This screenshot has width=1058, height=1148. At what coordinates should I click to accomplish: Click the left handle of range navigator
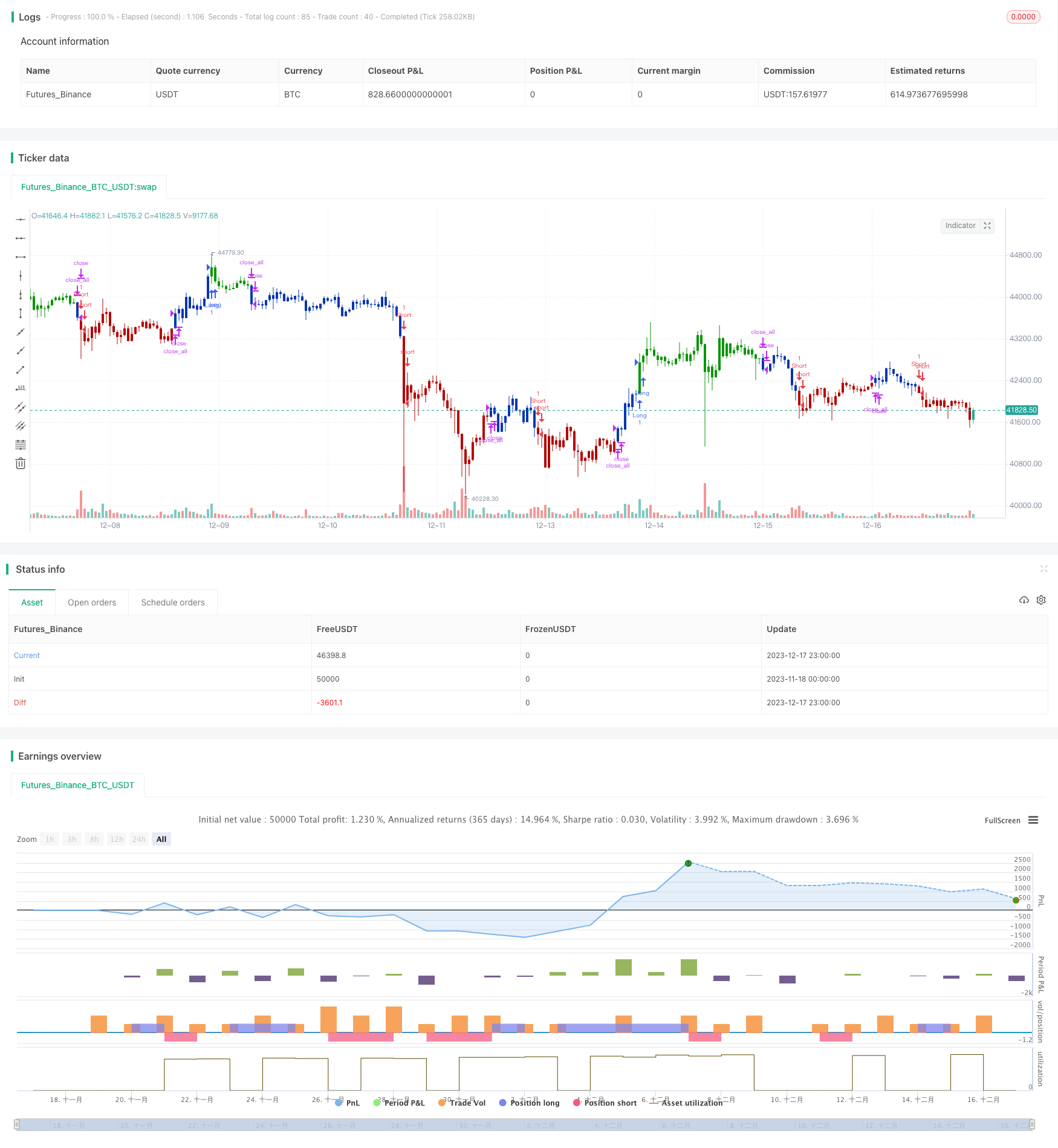17,1124
